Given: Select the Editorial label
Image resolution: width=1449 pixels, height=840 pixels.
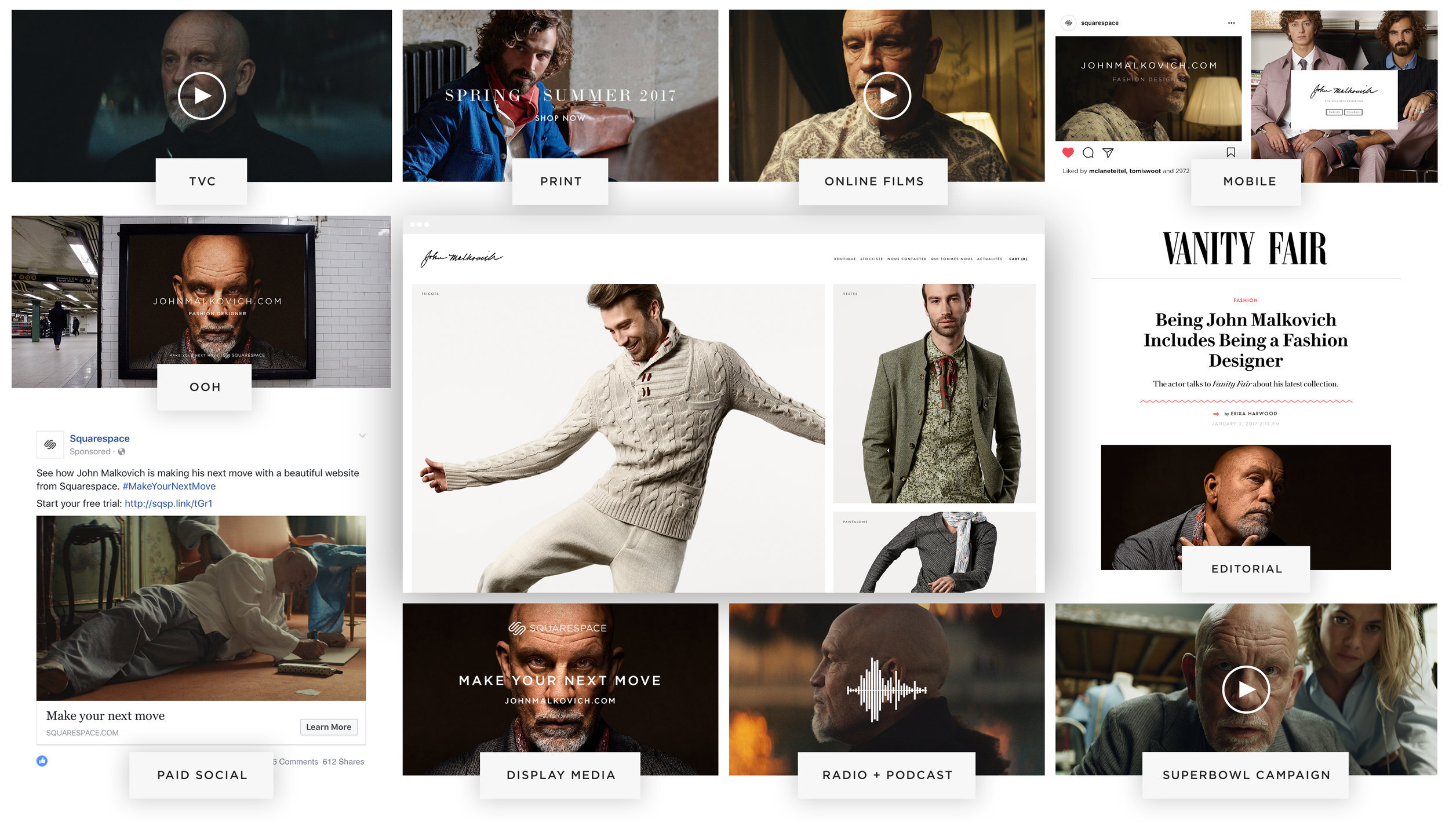Looking at the screenshot, I should (x=1246, y=569).
